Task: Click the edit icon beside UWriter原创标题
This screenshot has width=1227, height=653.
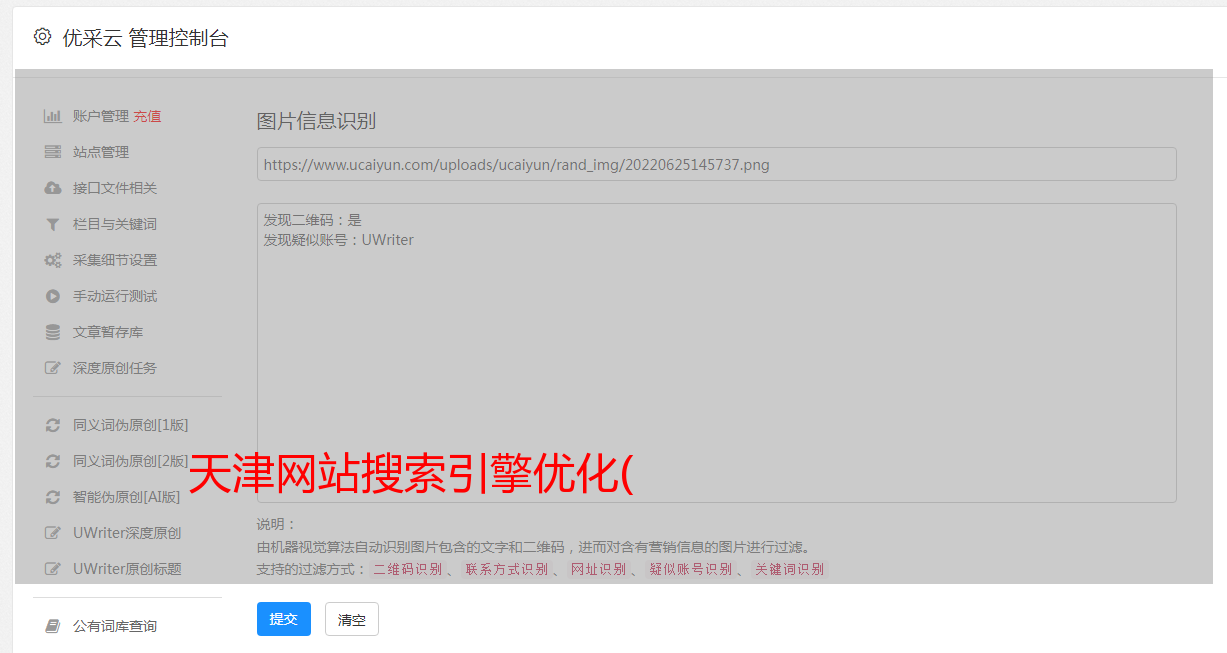Action: tap(53, 569)
